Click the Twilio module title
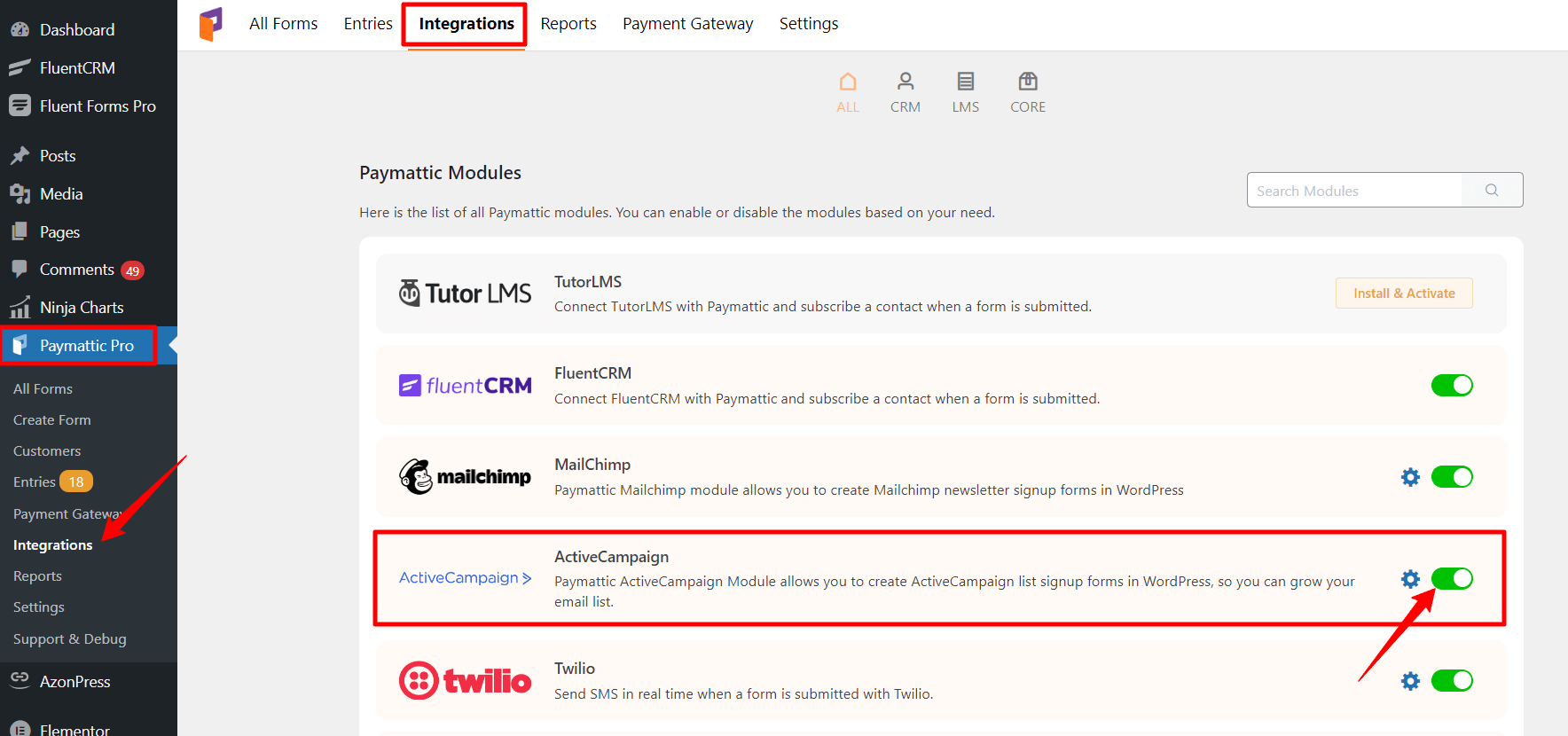The height and width of the screenshot is (736, 1568). click(575, 669)
